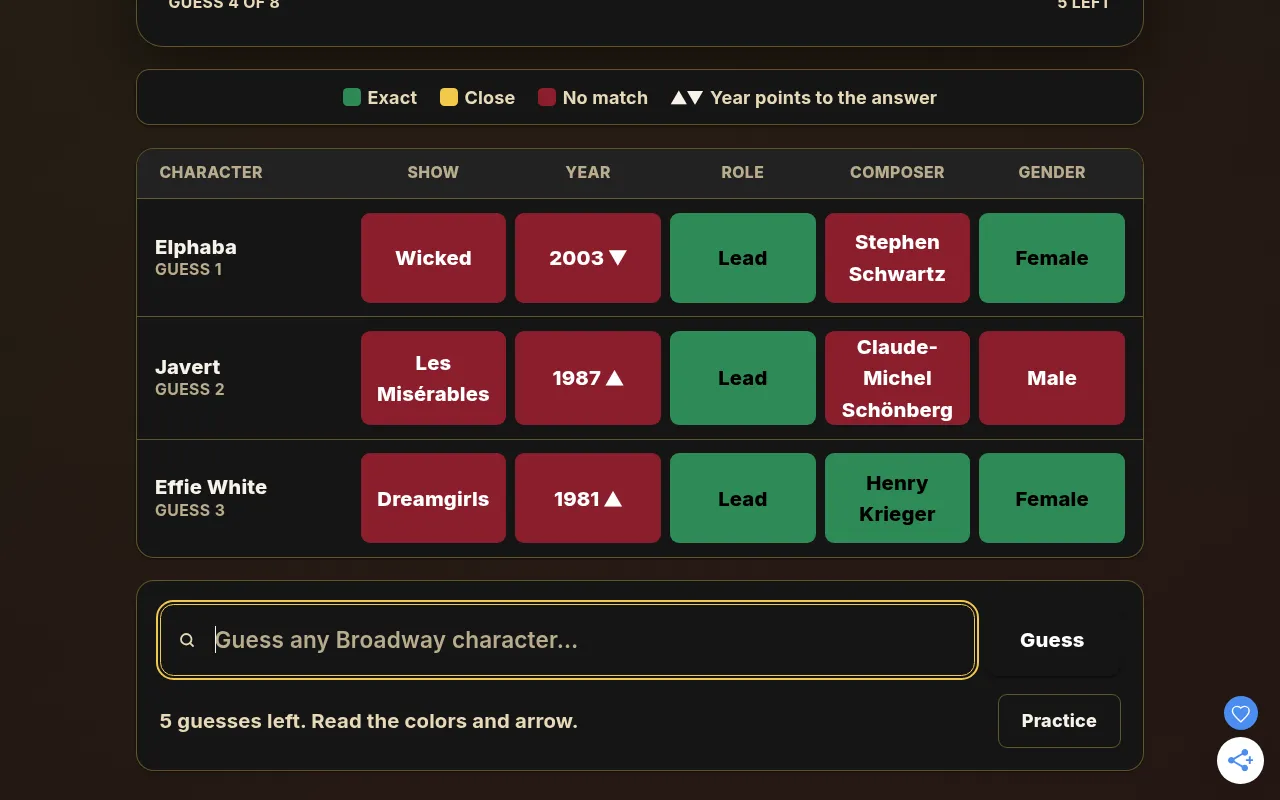The height and width of the screenshot is (800, 1280).
Task: Click the 2003 year cell
Action: 588,258
